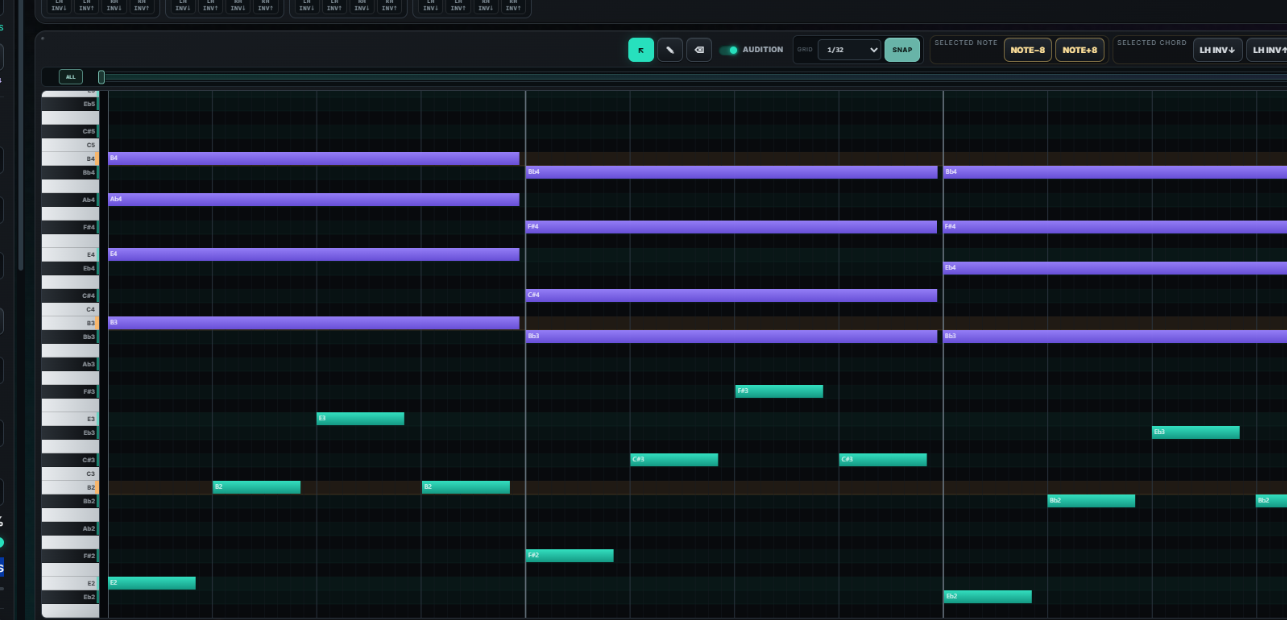The image size is (1287, 620).
Task: Click the ALL button above the keyboard
Action: coord(70,77)
